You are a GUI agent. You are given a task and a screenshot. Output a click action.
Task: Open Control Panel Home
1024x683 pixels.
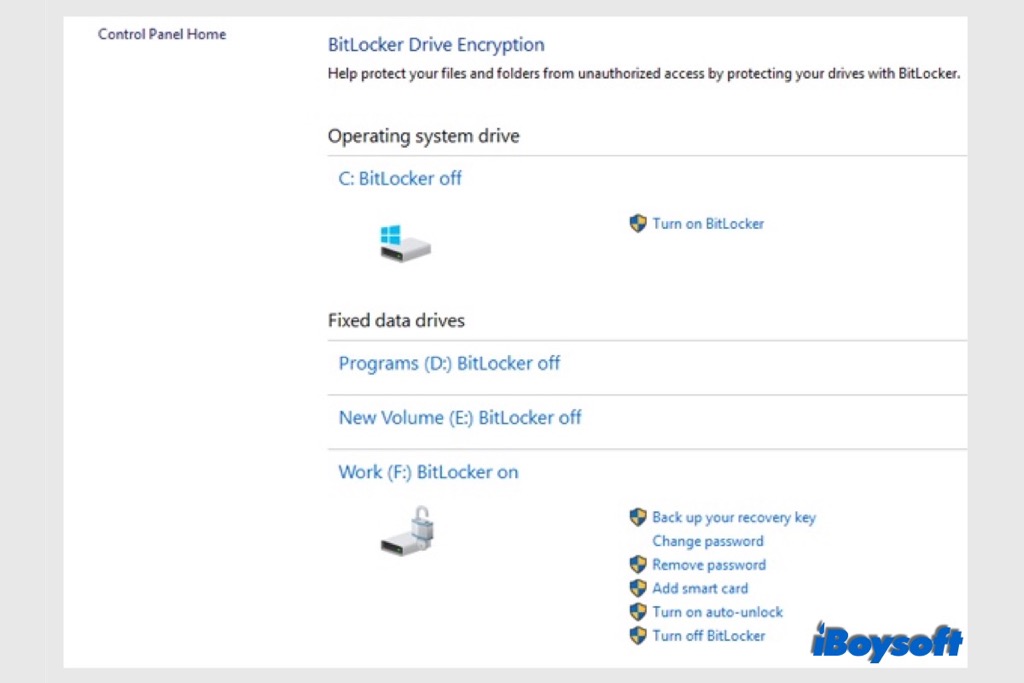[x=161, y=33]
